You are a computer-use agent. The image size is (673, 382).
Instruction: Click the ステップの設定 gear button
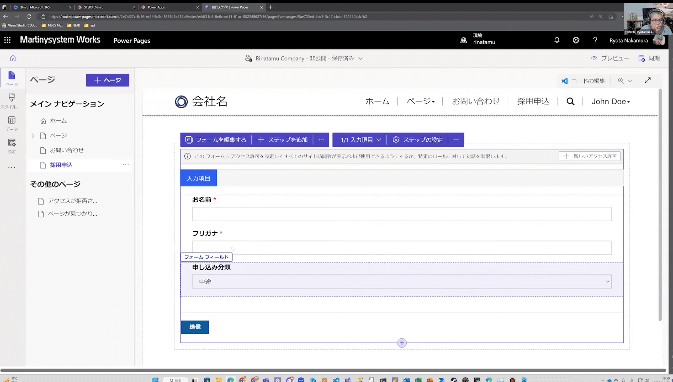coord(418,140)
